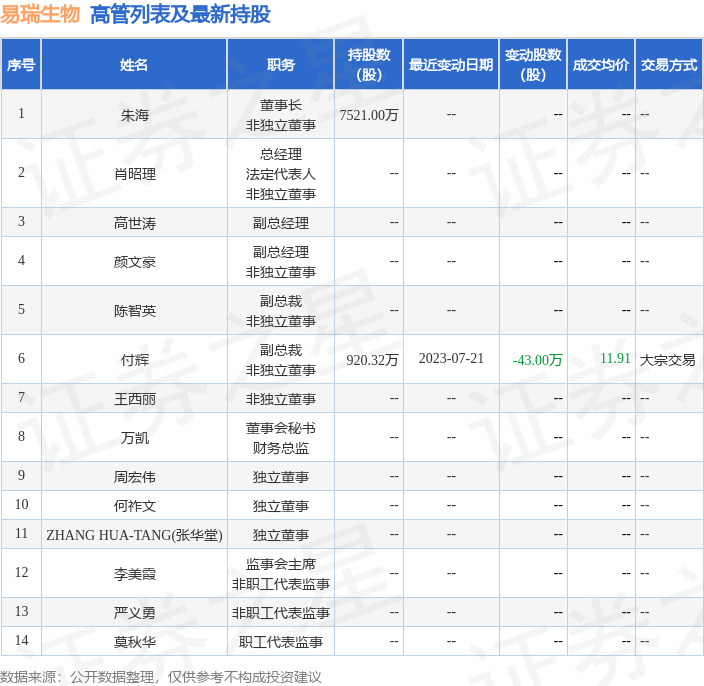Image resolution: width=704 pixels, height=686 pixels.
Task: Click the name 王西丽
Action: (134, 399)
